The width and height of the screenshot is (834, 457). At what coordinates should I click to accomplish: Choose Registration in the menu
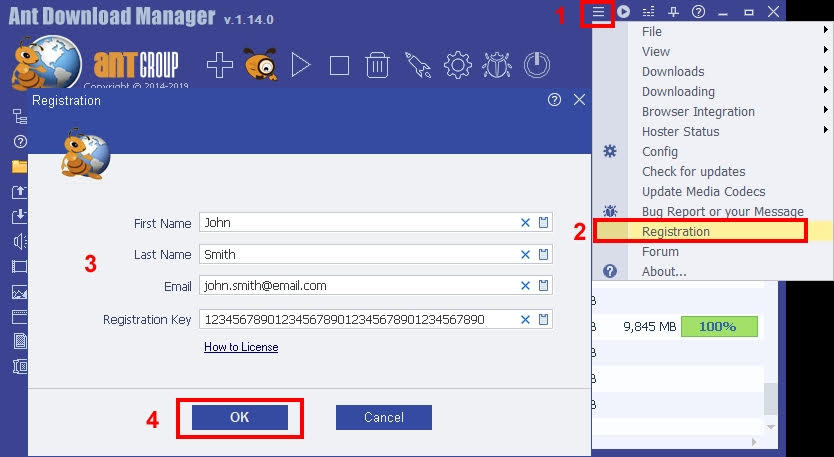pos(712,231)
